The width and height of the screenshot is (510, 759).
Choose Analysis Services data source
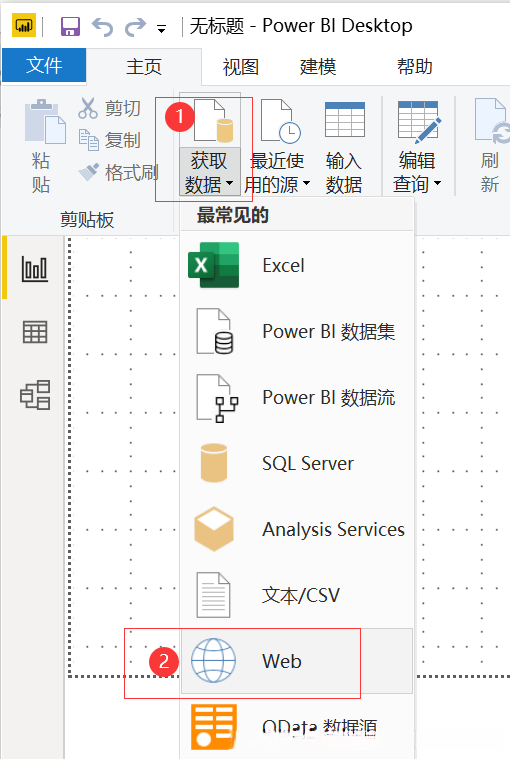(x=297, y=529)
